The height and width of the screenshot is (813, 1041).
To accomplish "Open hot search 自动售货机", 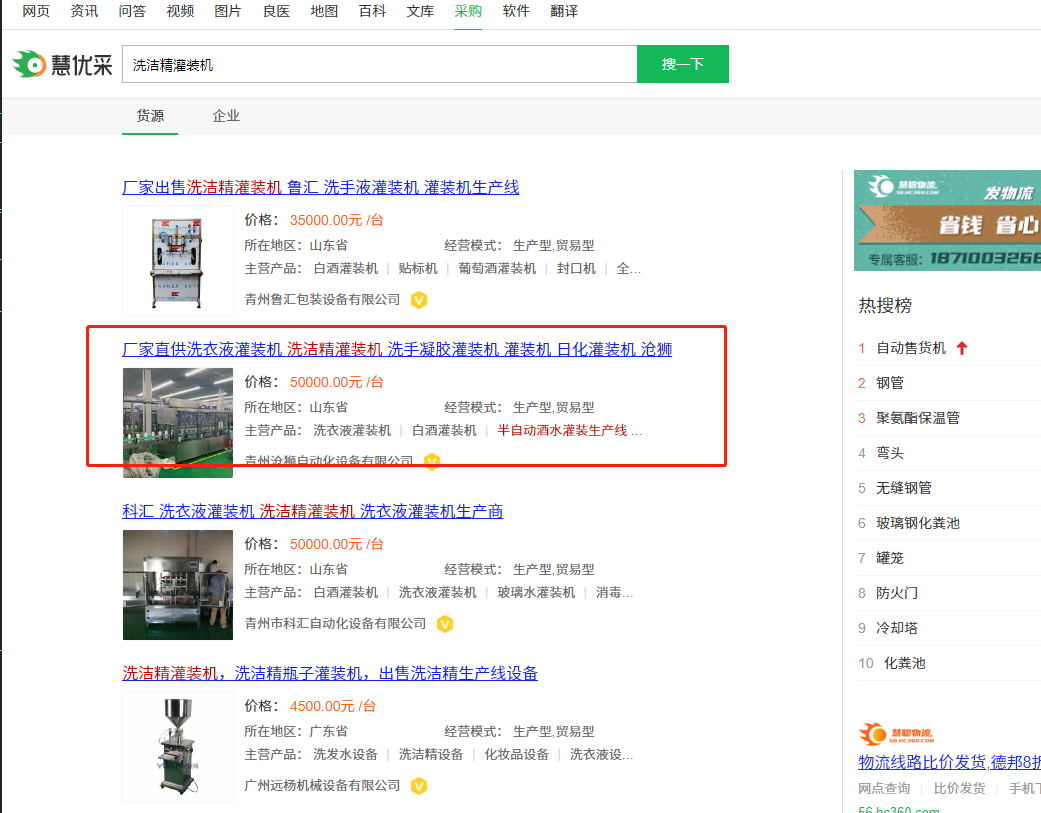I will pyautogui.click(x=911, y=348).
